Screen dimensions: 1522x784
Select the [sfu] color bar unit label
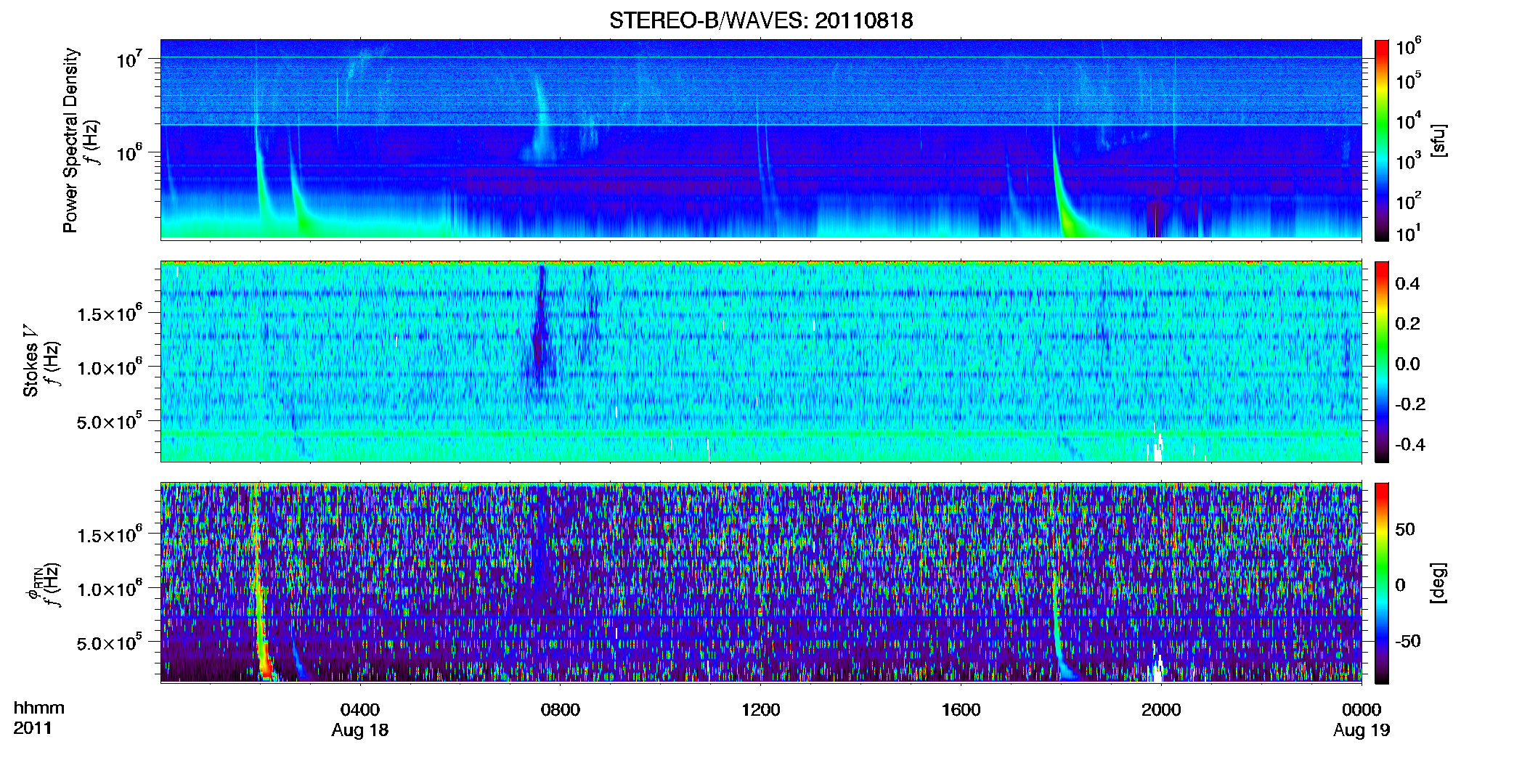point(1438,140)
